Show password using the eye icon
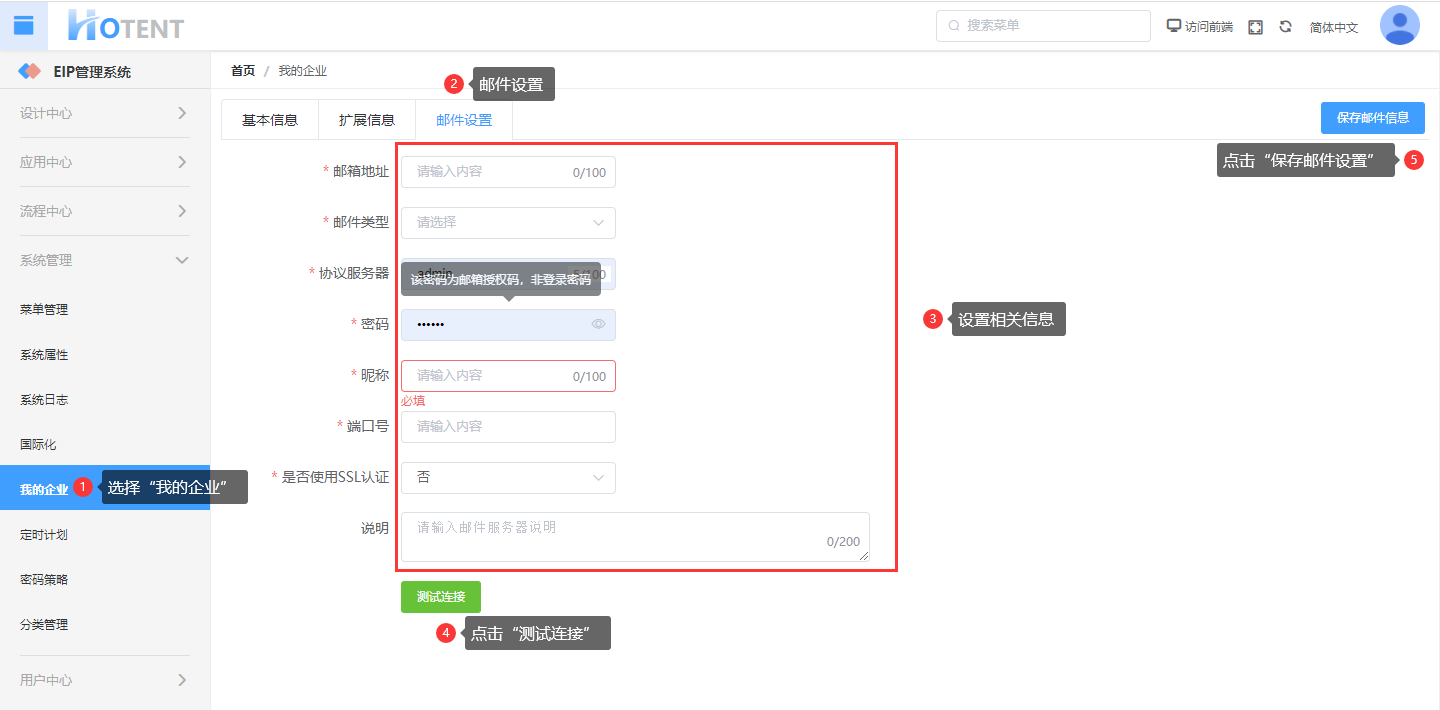1440x710 pixels. 598,324
